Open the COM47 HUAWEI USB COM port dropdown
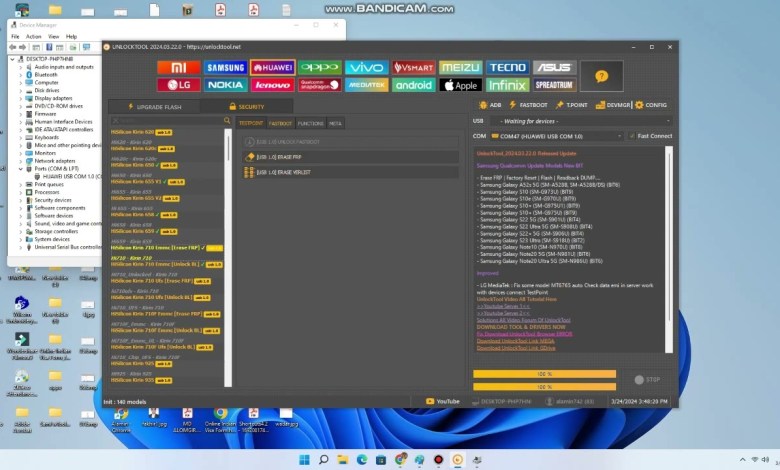Screen dimensions: 780x470 coord(557,136)
